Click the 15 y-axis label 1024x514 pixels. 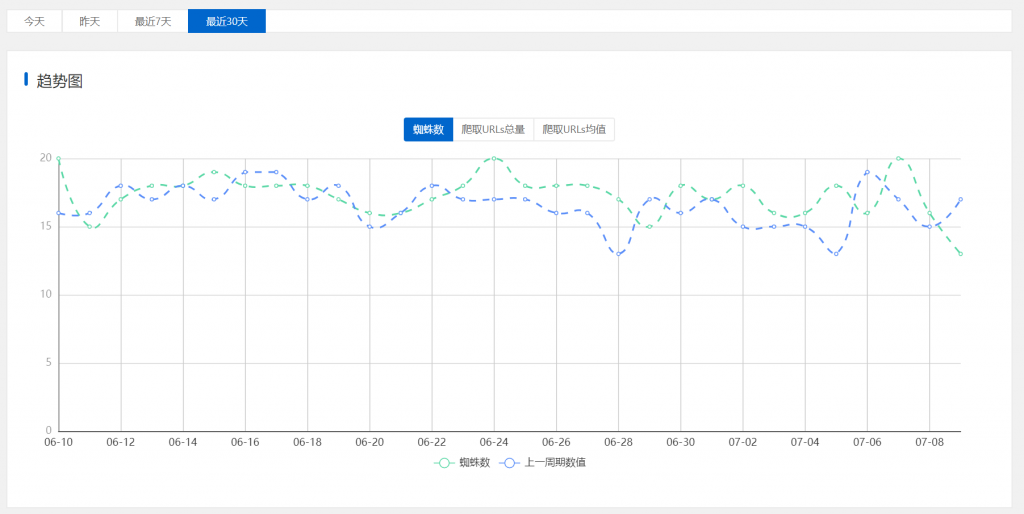pyautogui.click(x=46, y=227)
